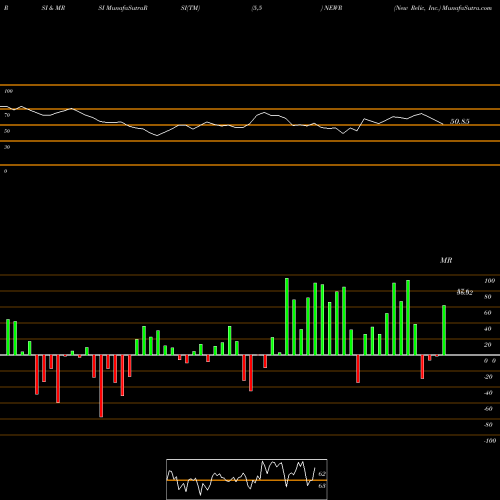
Task: Click the MR axis label -80
Action: (x=488, y=425)
